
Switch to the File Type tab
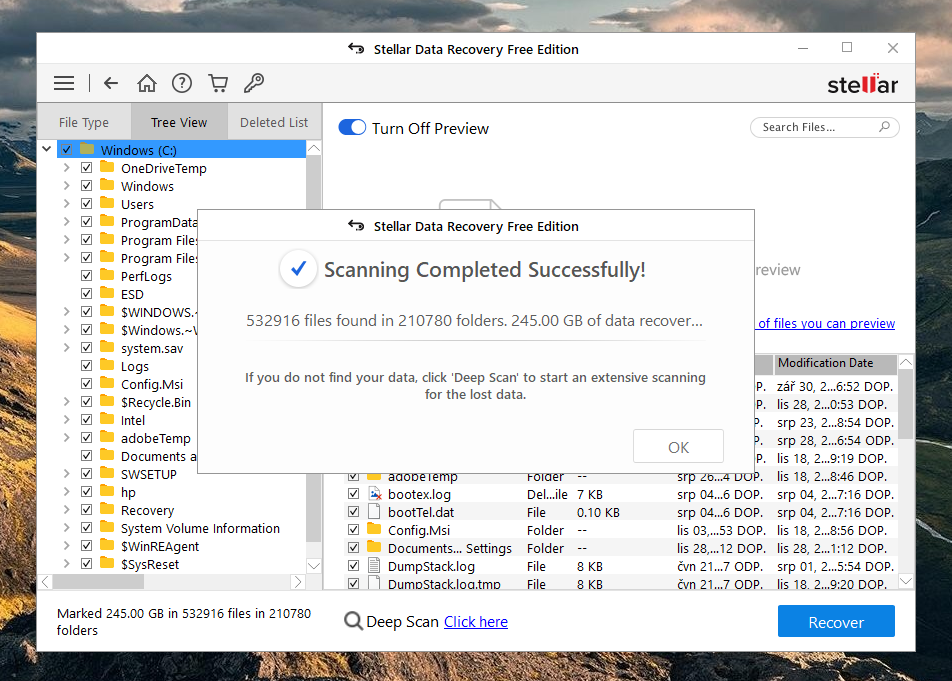(x=84, y=122)
